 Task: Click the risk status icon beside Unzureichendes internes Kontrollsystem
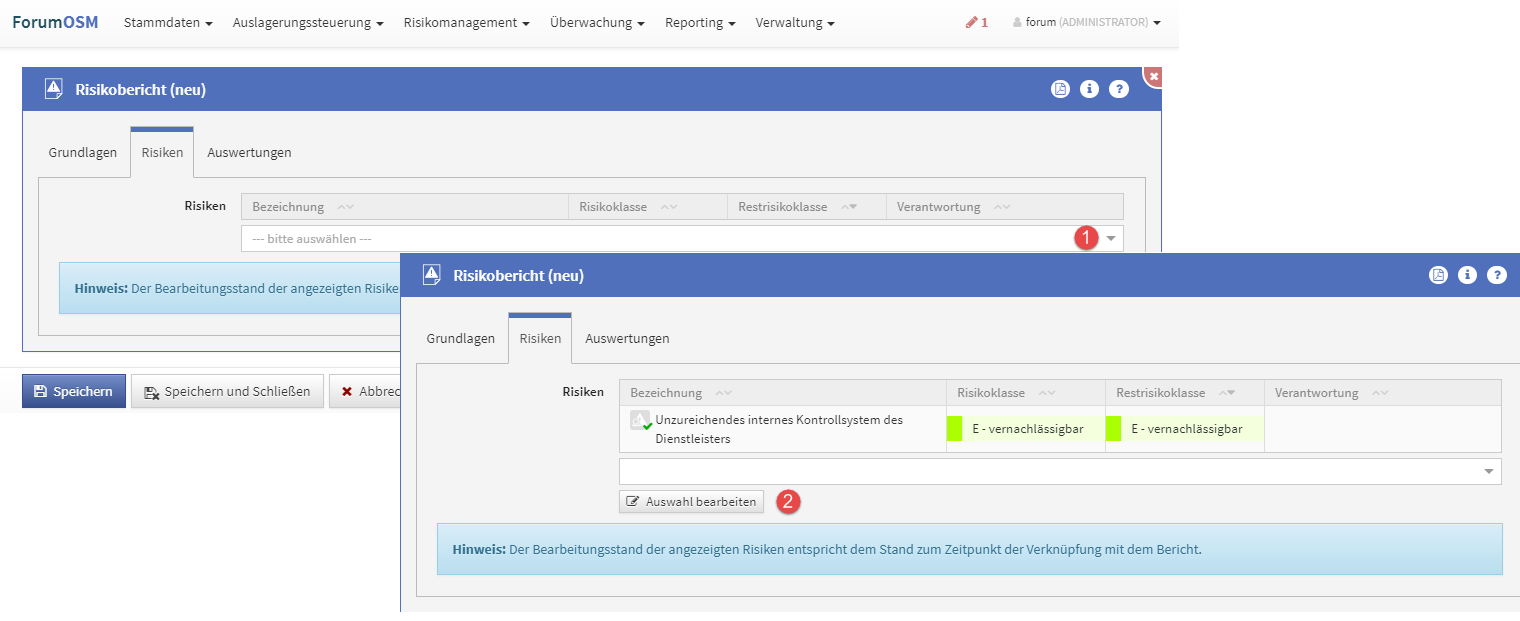[x=640, y=421]
